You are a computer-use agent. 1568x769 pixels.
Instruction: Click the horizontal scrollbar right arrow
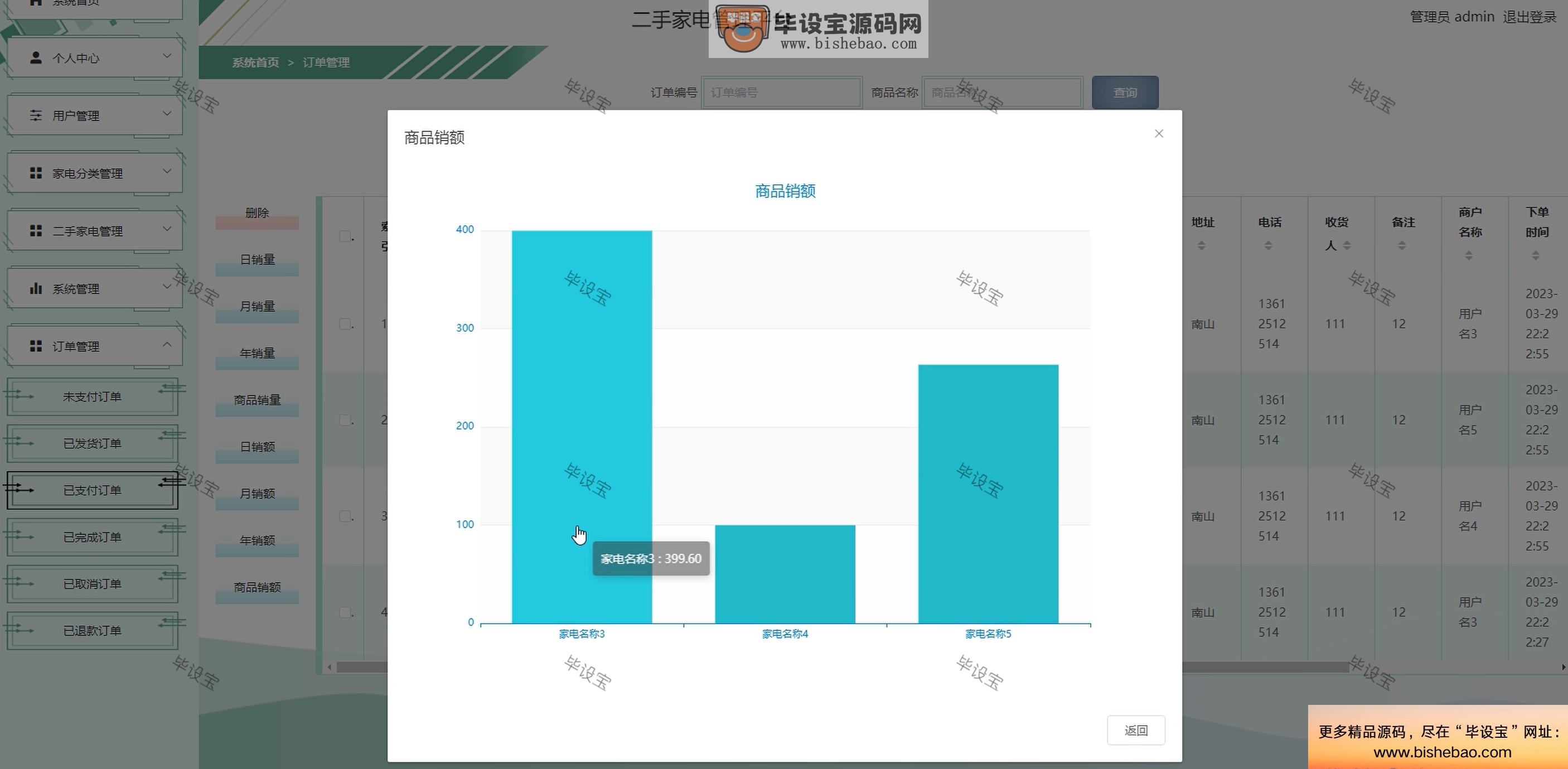pos(1564,668)
